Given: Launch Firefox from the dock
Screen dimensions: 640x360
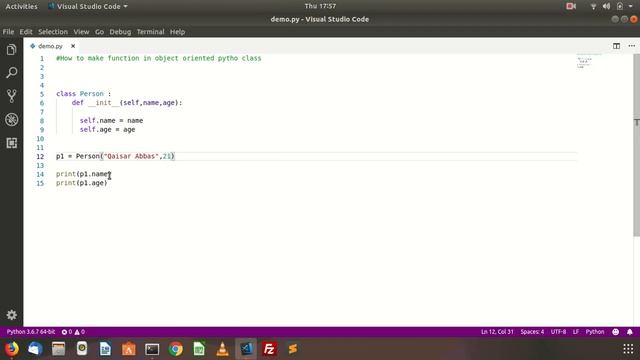Looking at the screenshot, I should pos(12,349).
